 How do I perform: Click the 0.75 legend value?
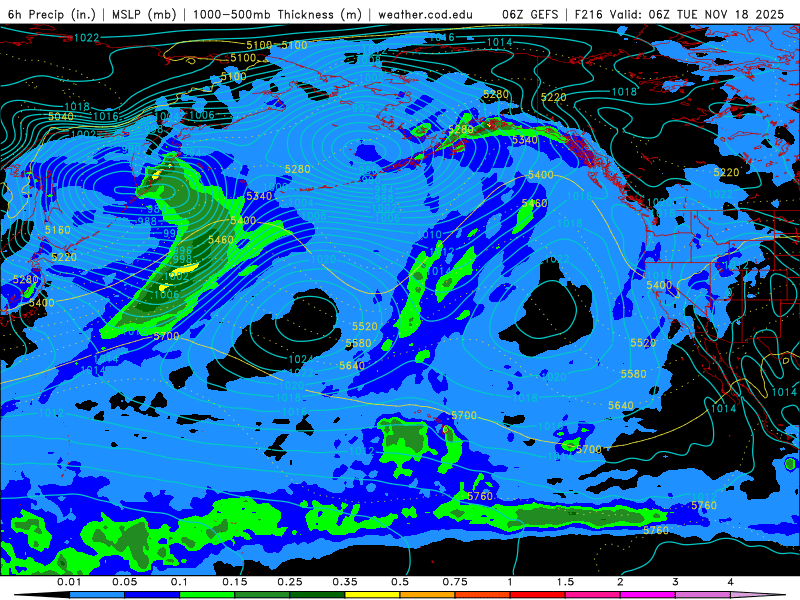tap(455, 582)
